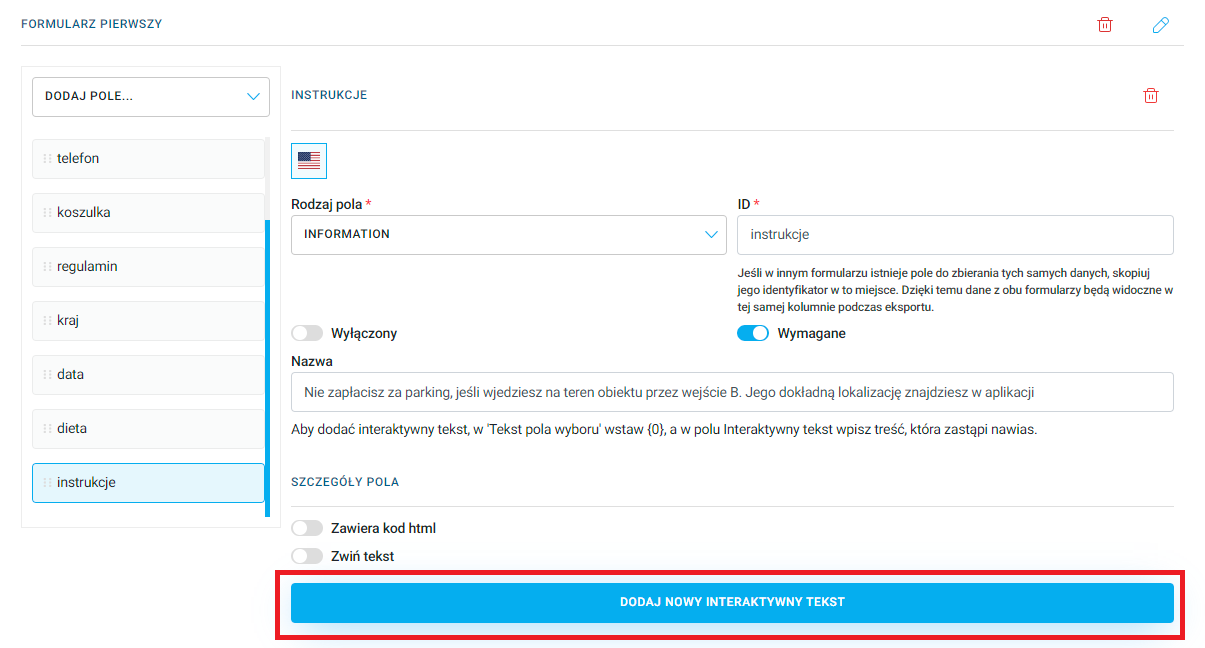Click the field list blue scrollbar
Viewport: 1205px width, 648px height.
(267, 368)
